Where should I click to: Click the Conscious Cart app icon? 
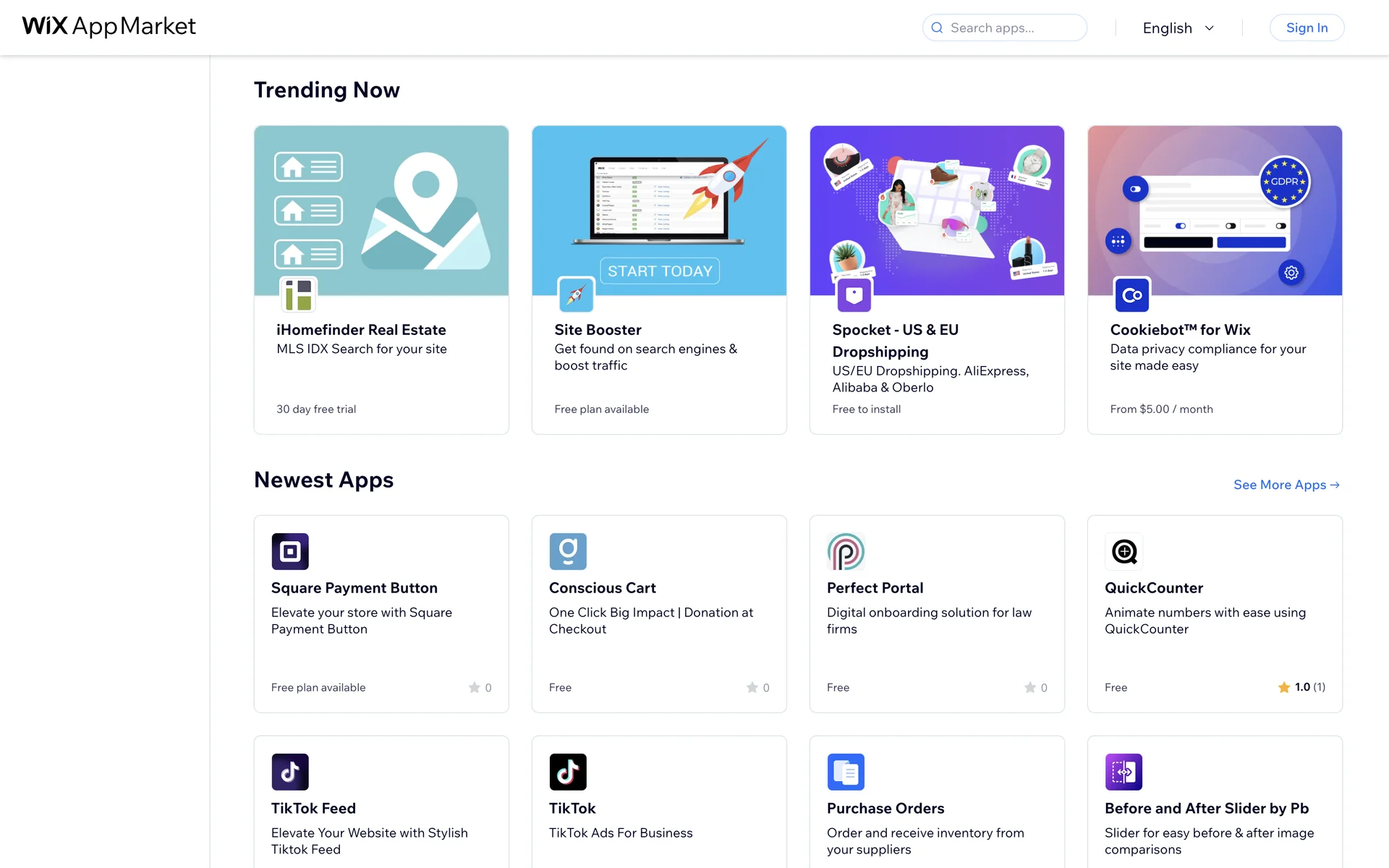(567, 551)
